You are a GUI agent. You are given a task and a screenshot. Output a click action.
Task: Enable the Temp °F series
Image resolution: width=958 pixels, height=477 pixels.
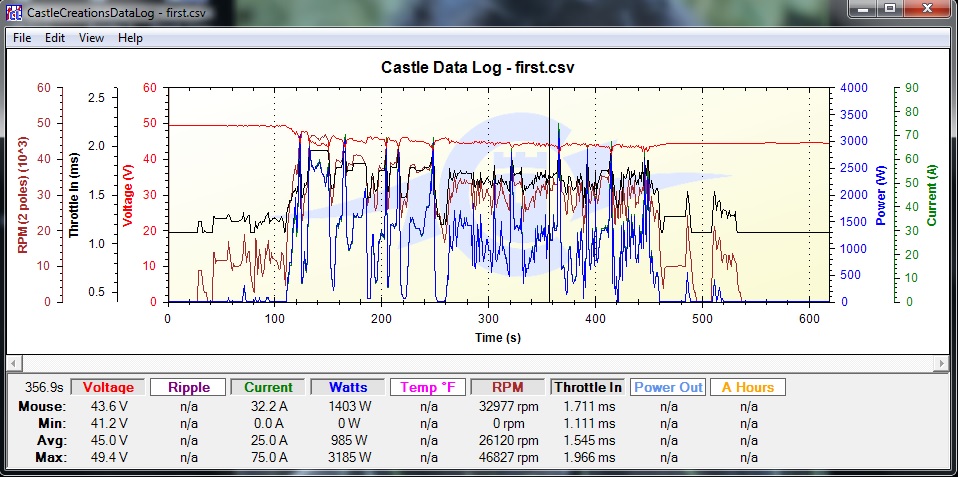coord(428,387)
